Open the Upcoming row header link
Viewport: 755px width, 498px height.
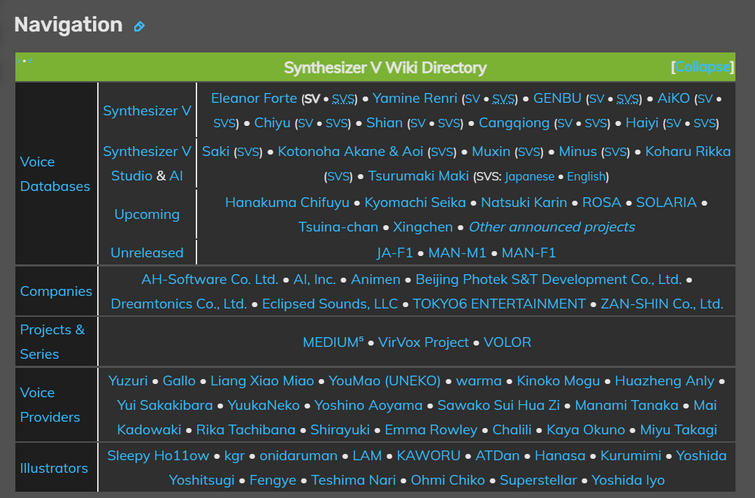pyautogui.click(x=147, y=214)
